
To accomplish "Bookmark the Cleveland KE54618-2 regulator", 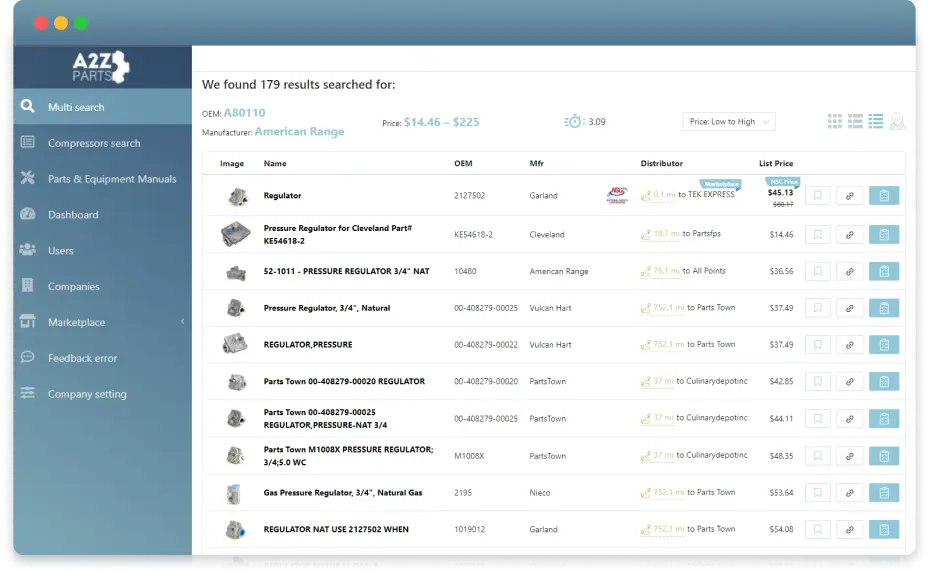I will tap(818, 235).
